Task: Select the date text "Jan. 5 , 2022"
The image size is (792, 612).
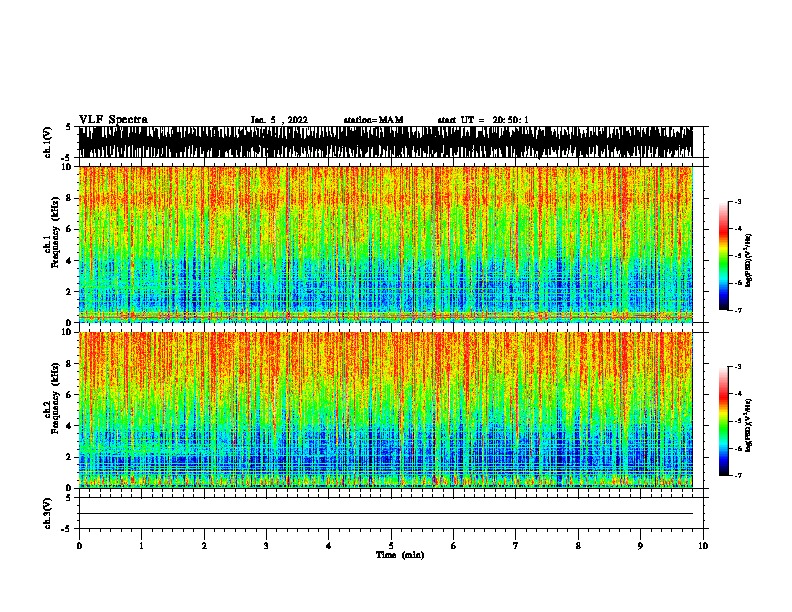Action: pos(279,120)
